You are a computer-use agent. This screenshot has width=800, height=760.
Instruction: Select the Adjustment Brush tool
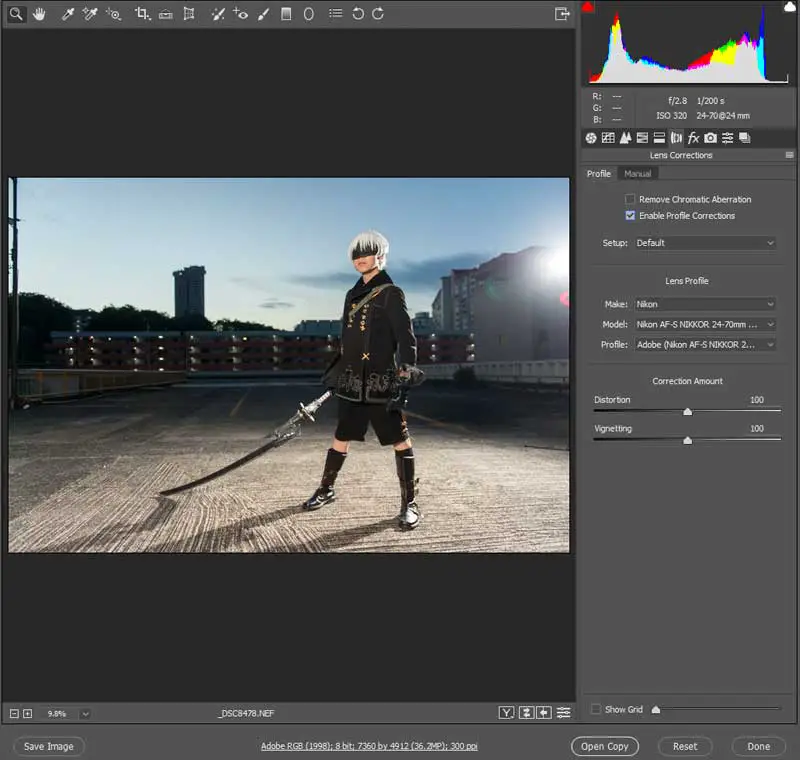coord(263,14)
